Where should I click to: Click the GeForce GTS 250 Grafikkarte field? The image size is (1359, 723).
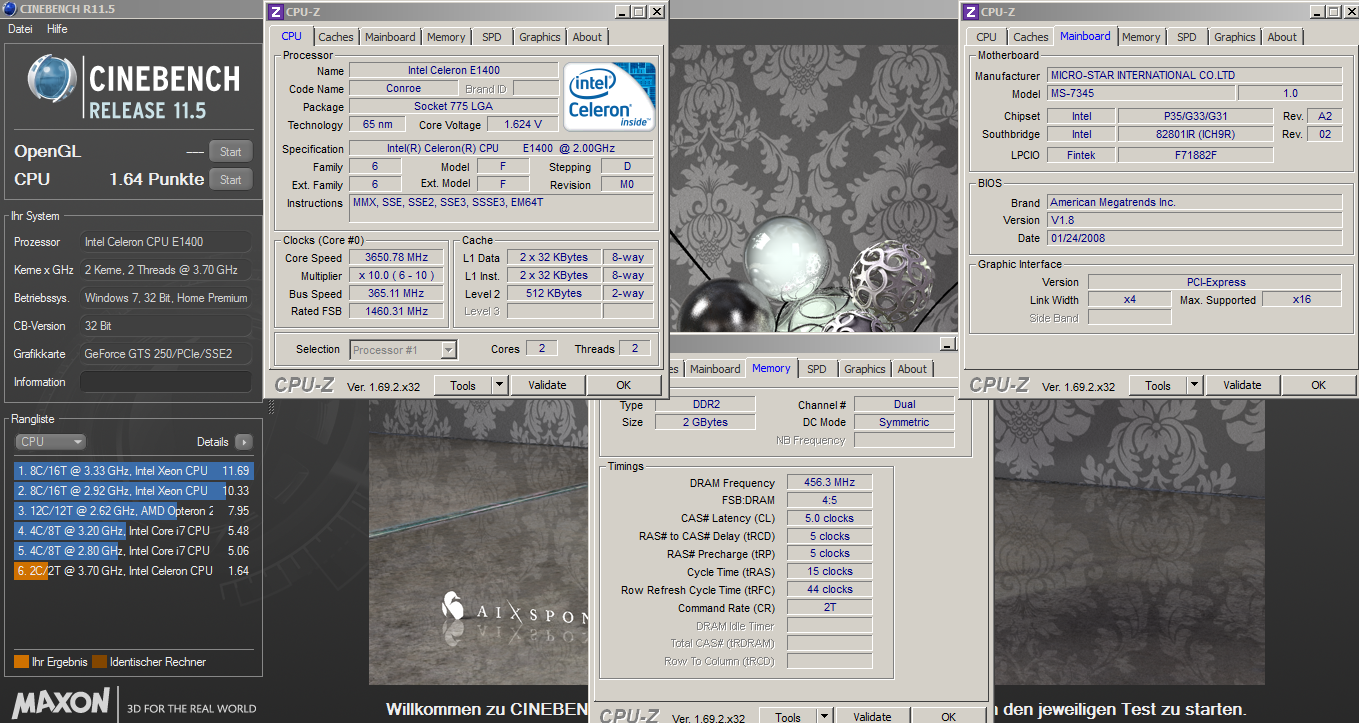click(166, 354)
